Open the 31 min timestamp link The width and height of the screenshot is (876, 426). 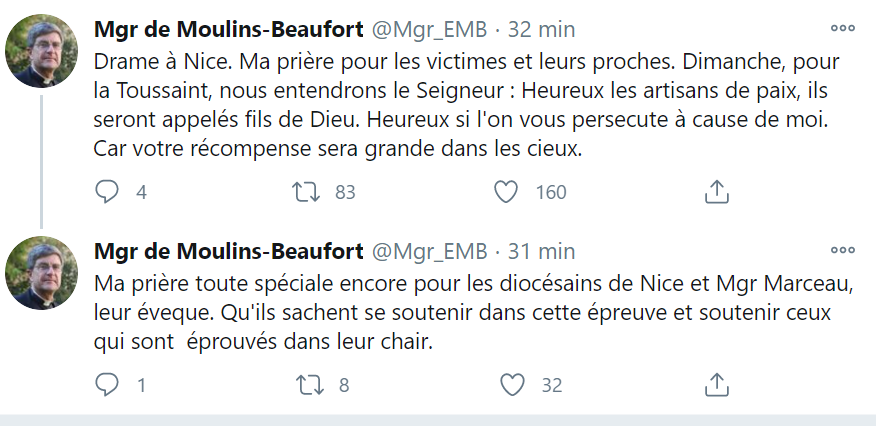[541, 250]
